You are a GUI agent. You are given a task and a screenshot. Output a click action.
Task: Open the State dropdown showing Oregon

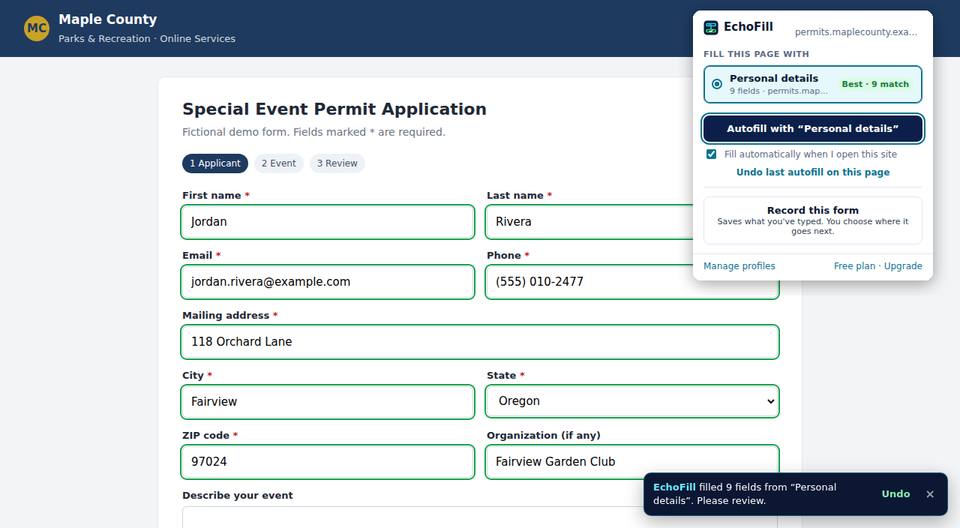tap(632, 401)
